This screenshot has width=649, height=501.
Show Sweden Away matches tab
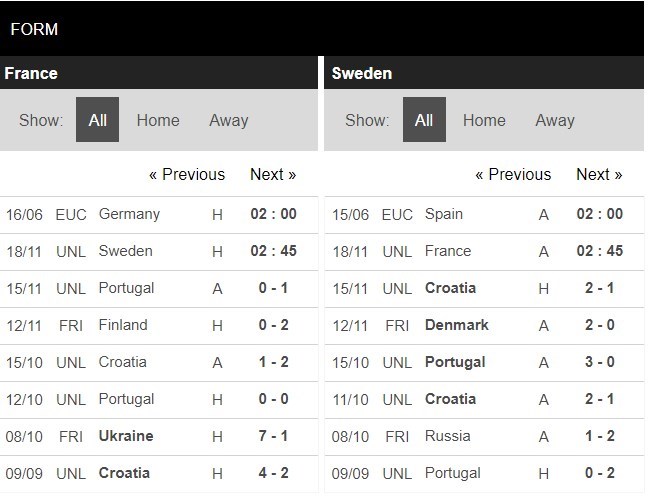point(554,120)
